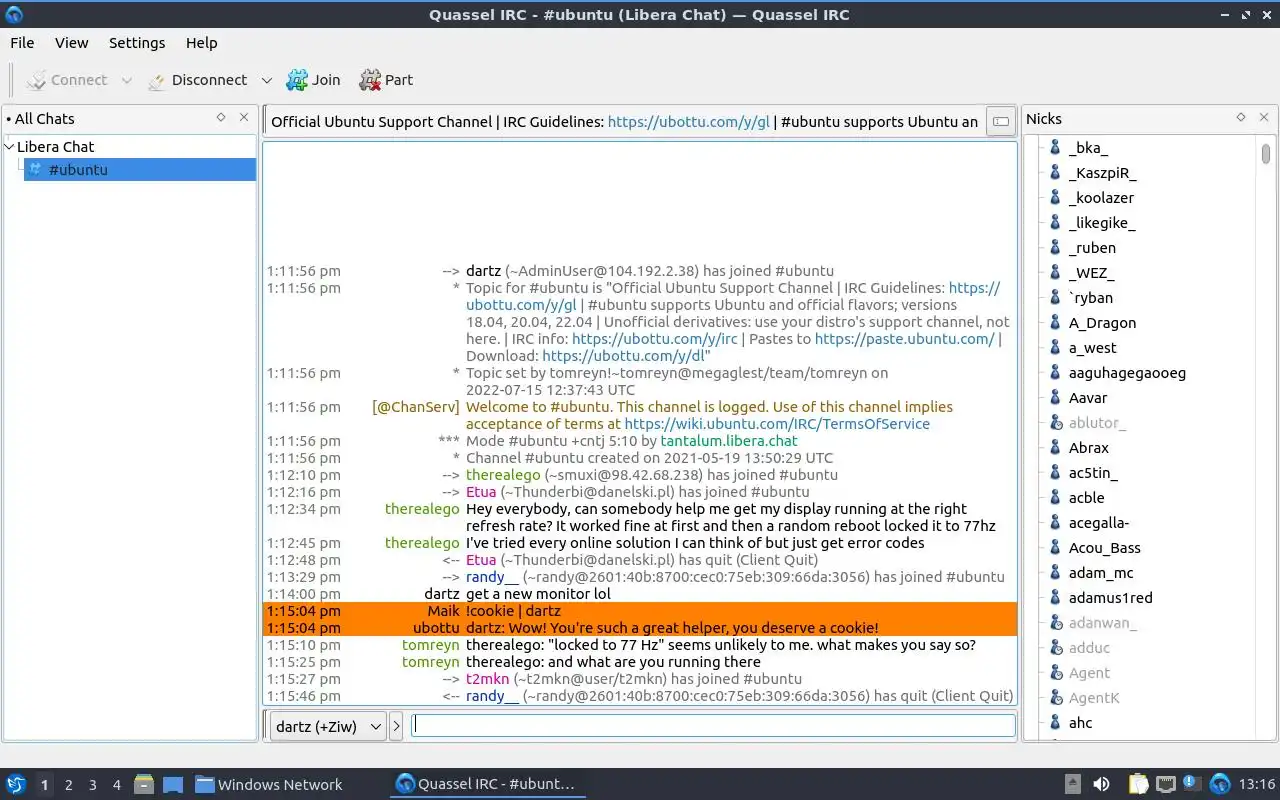1280x800 pixels.
Task: Open the file manager from the taskbar
Action: [x=144, y=784]
